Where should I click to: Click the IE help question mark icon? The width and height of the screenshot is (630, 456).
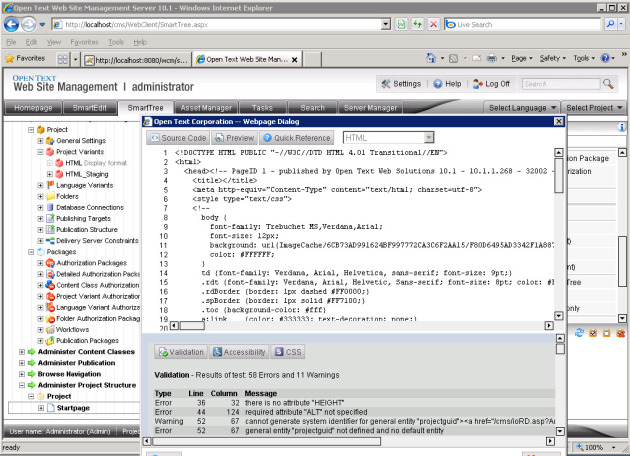(x=605, y=59)
